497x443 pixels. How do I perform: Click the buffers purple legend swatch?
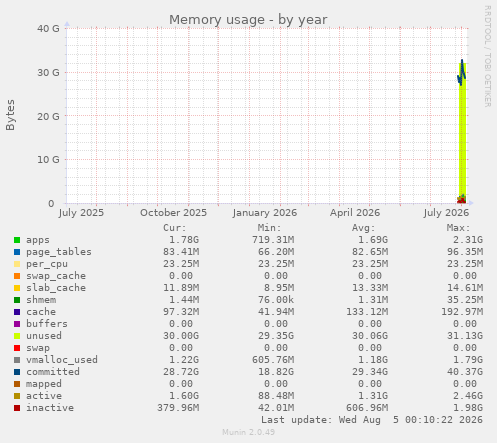coord(17,324)
